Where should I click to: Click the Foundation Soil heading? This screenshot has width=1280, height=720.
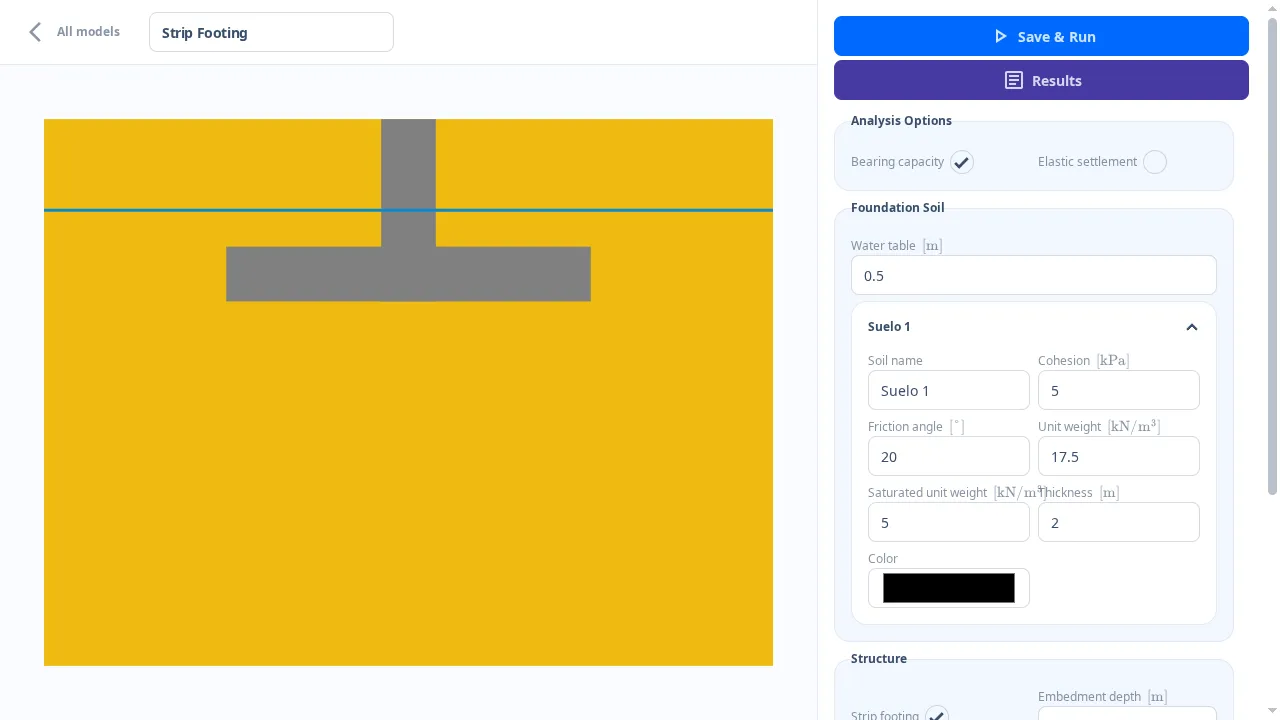click(x=897, y=208)
